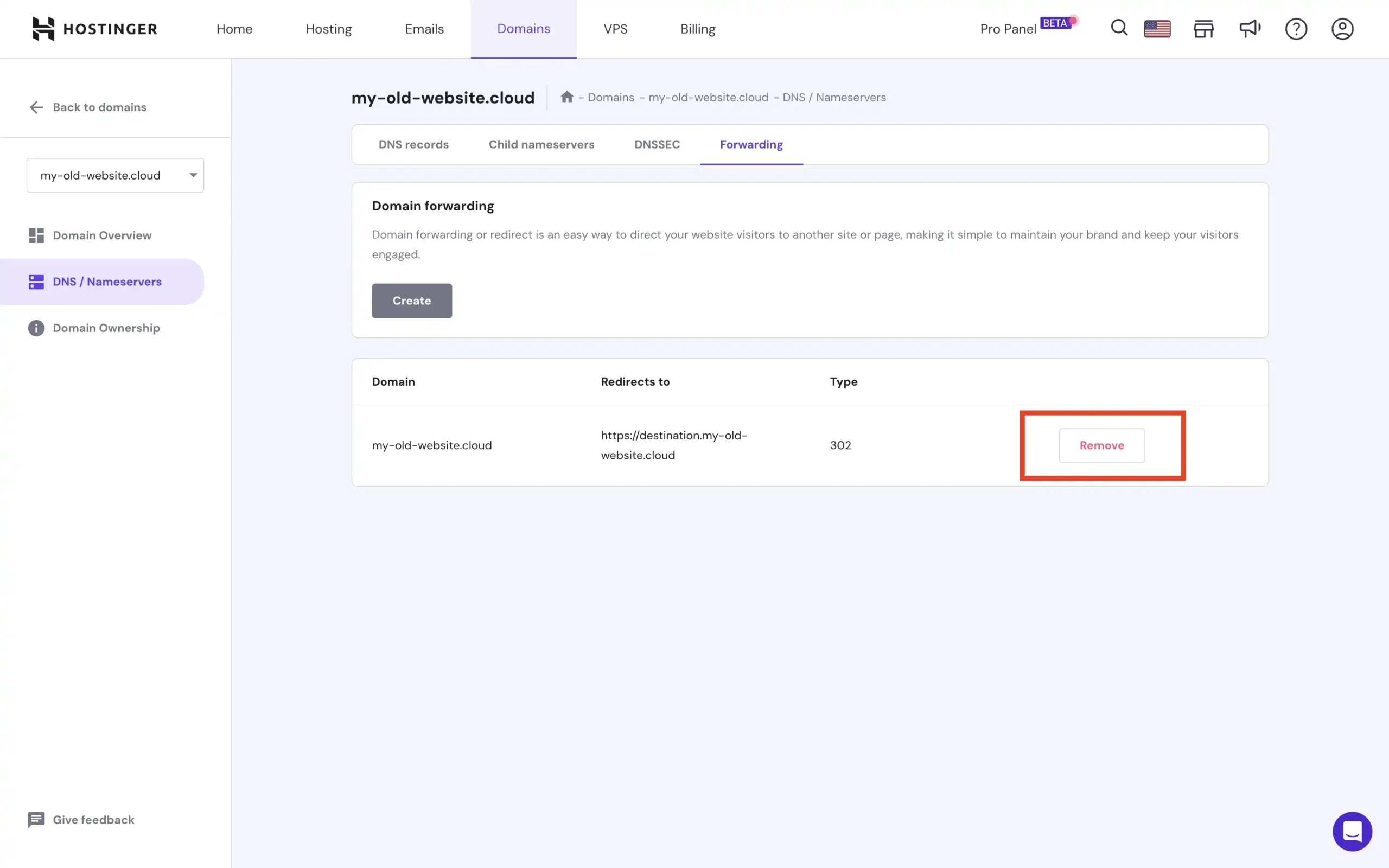The height and width of the screenshot is (868, 1389).
Task: Remove the my-old-website.cloud redirect
Action: click(x=1101, y=445)
